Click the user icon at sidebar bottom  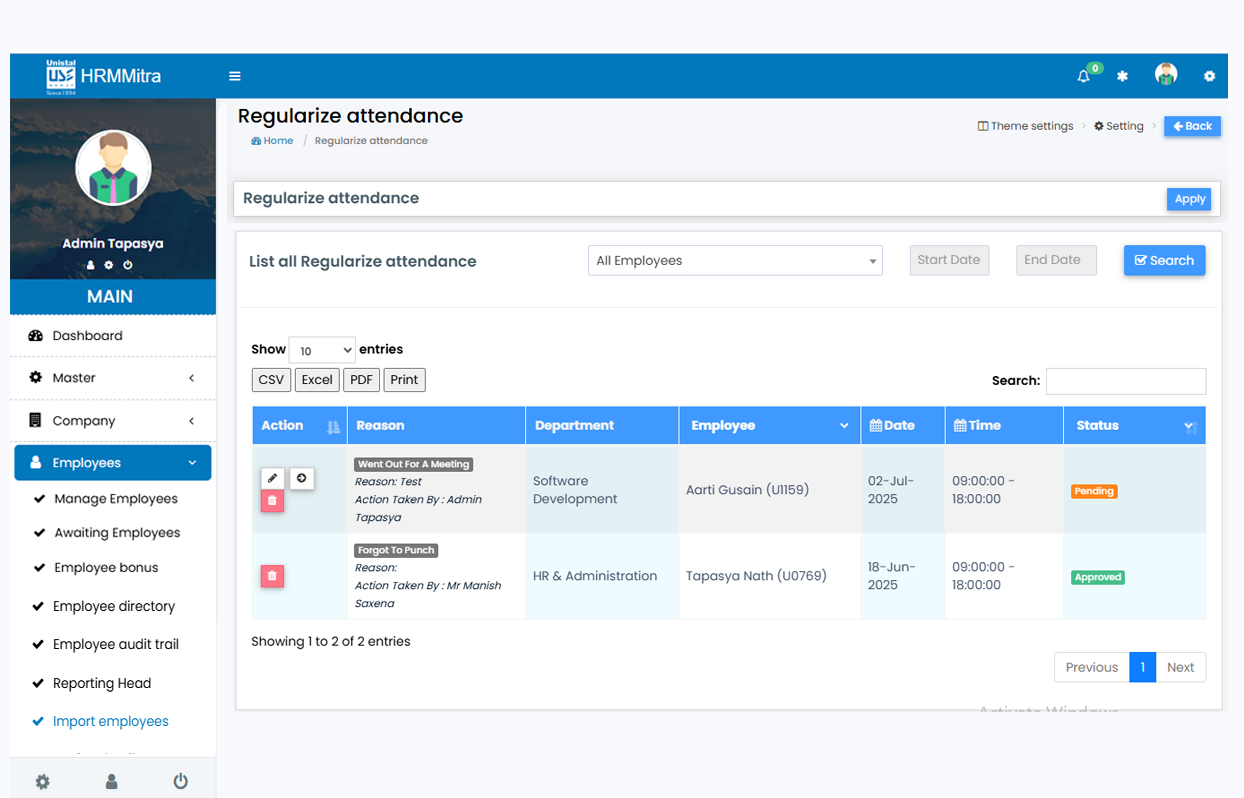coord(112,782)
